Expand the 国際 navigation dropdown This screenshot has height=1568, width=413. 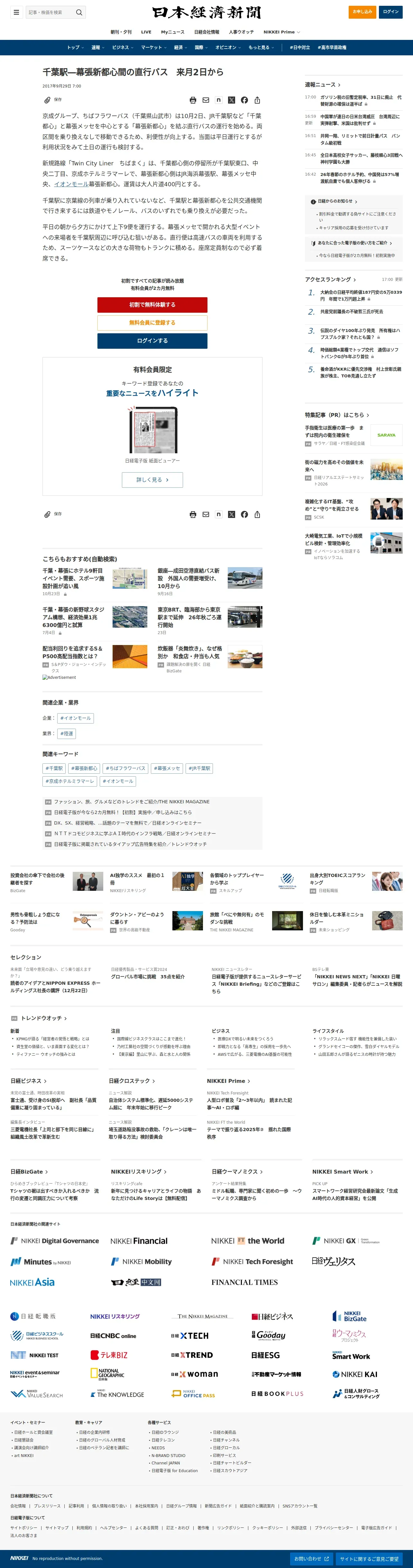201,48
